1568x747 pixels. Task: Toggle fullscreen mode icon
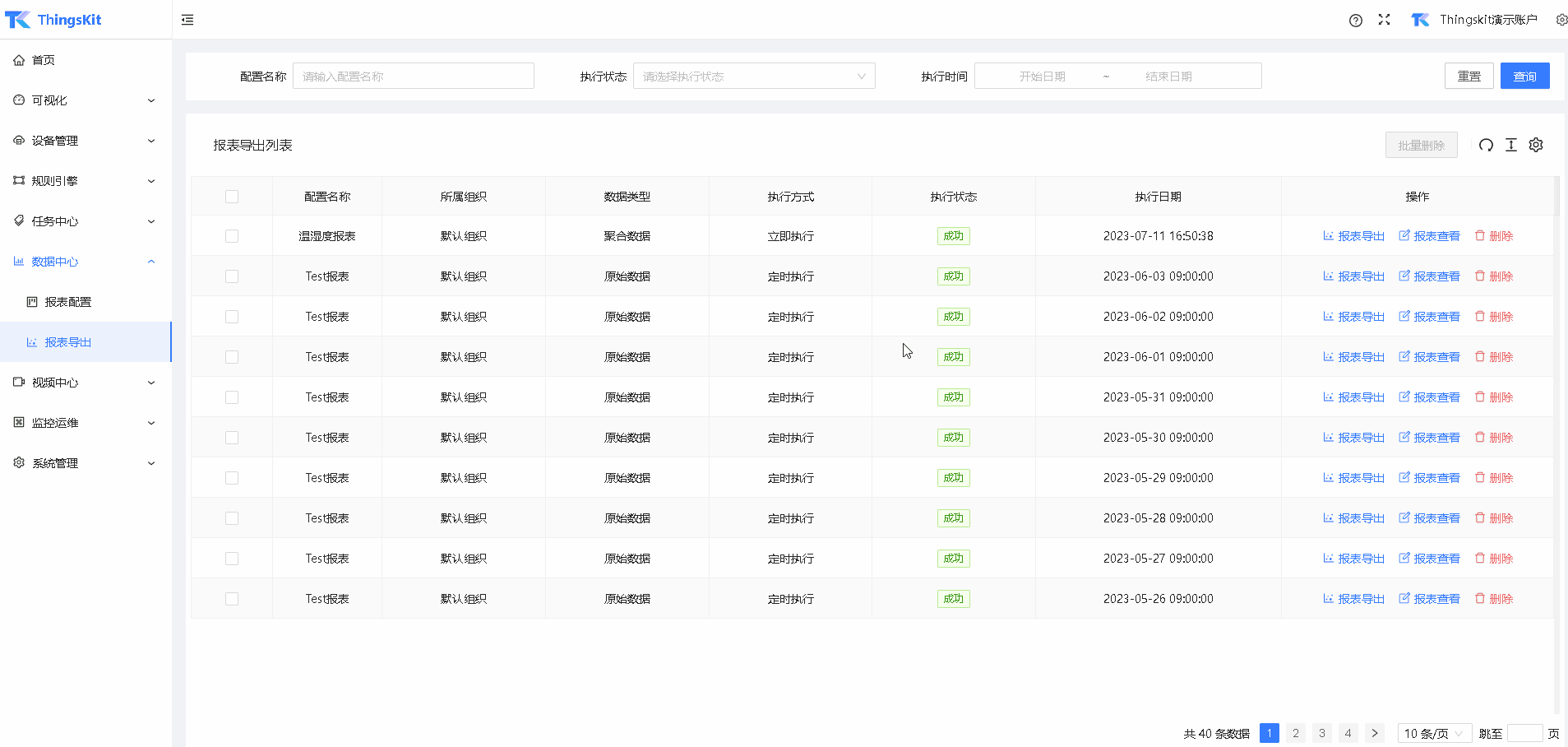pyautogui.click(x=1384, y=20)
